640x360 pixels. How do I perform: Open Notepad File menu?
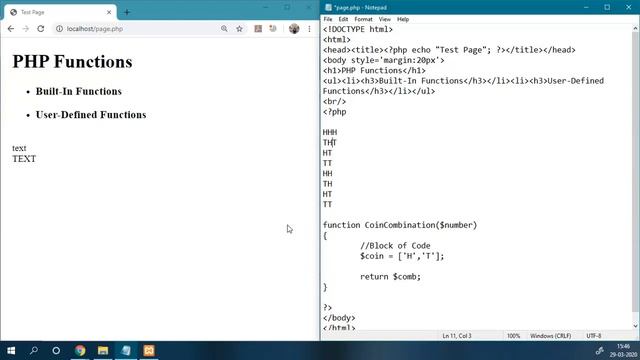(328, 19)
